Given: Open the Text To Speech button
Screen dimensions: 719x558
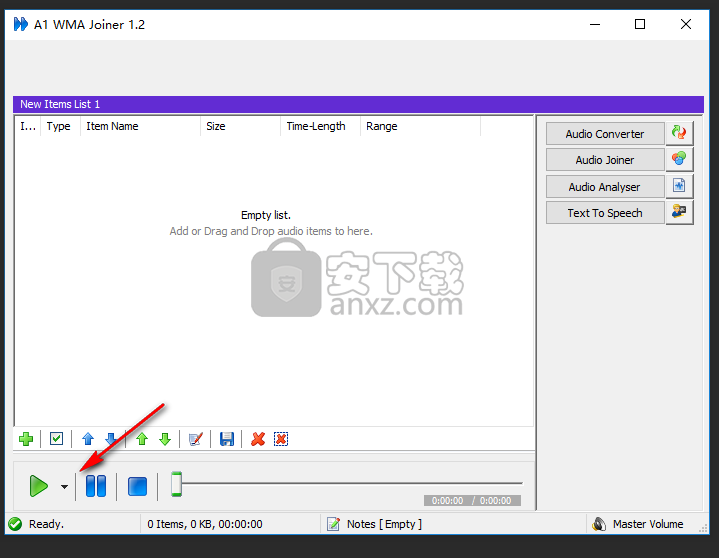Looking at the screenshot, I should 605,213.
